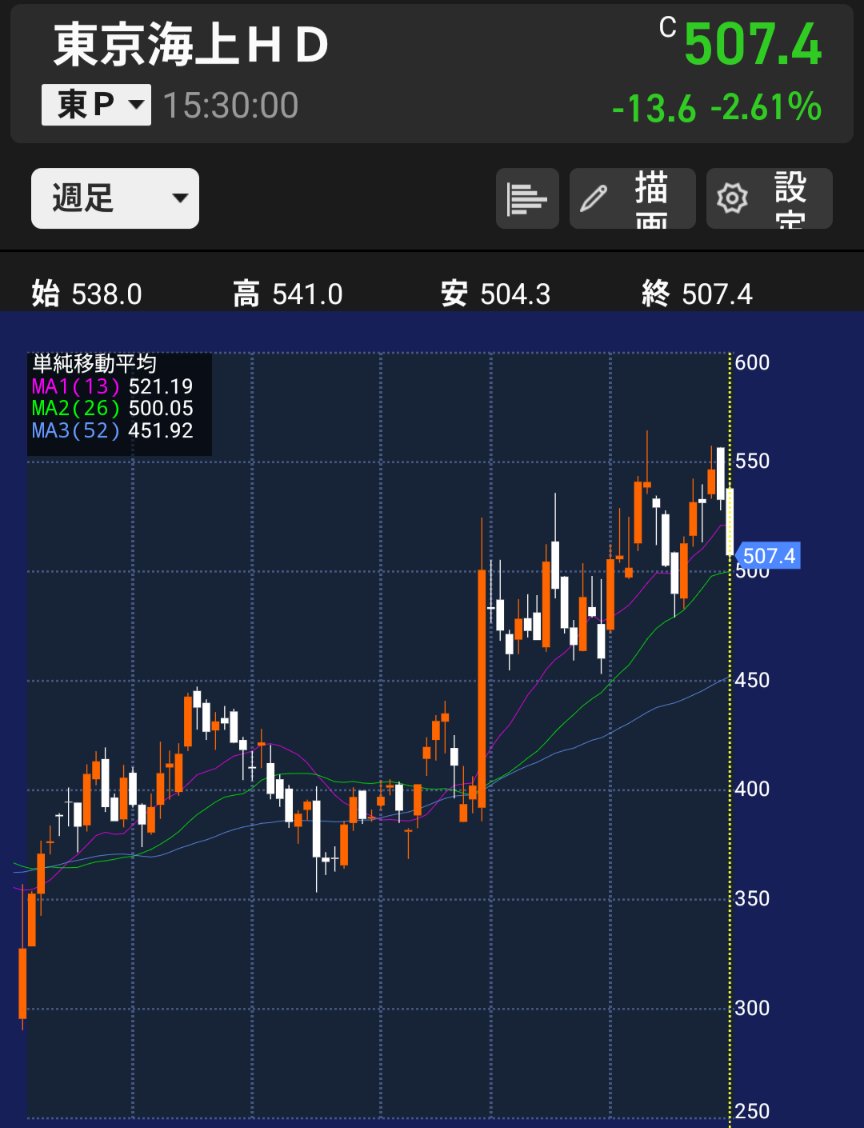
Task: Click the volume-by-price histogram icon
Action: click(527, 199)
